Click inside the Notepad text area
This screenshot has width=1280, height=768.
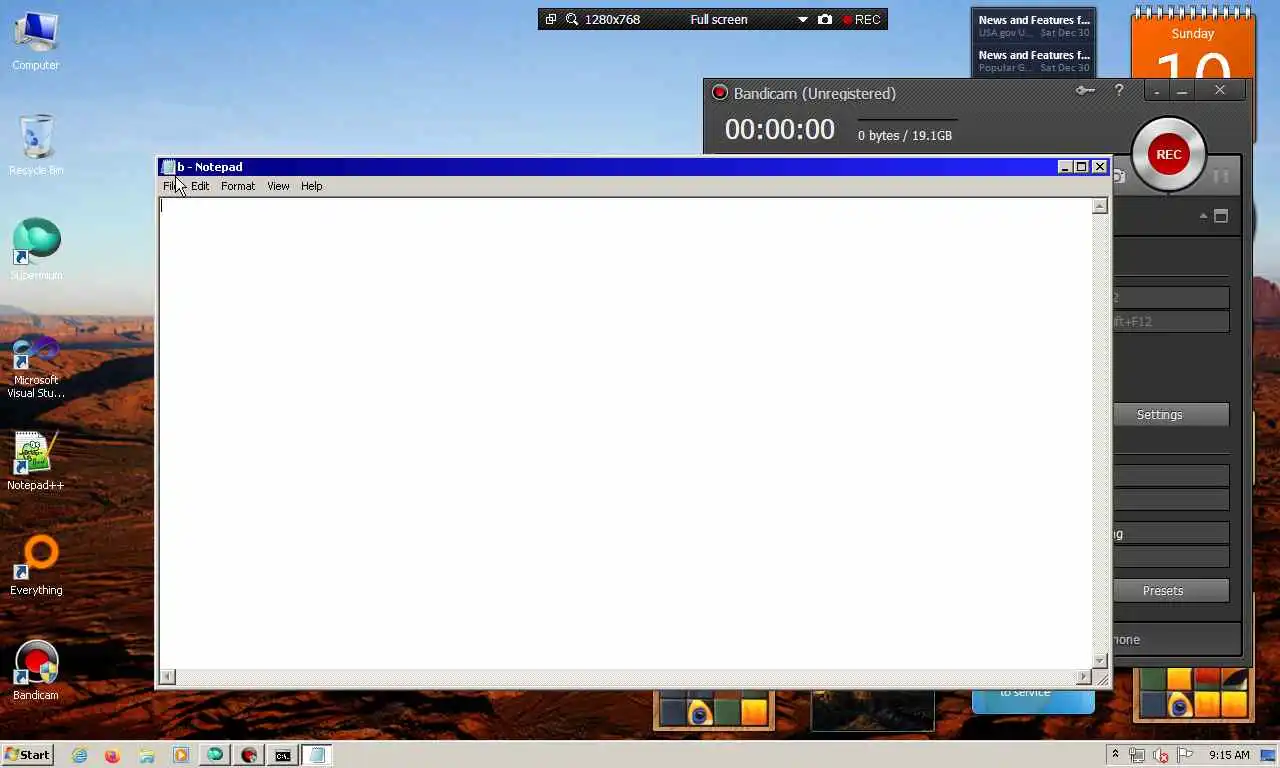point(625,432)
